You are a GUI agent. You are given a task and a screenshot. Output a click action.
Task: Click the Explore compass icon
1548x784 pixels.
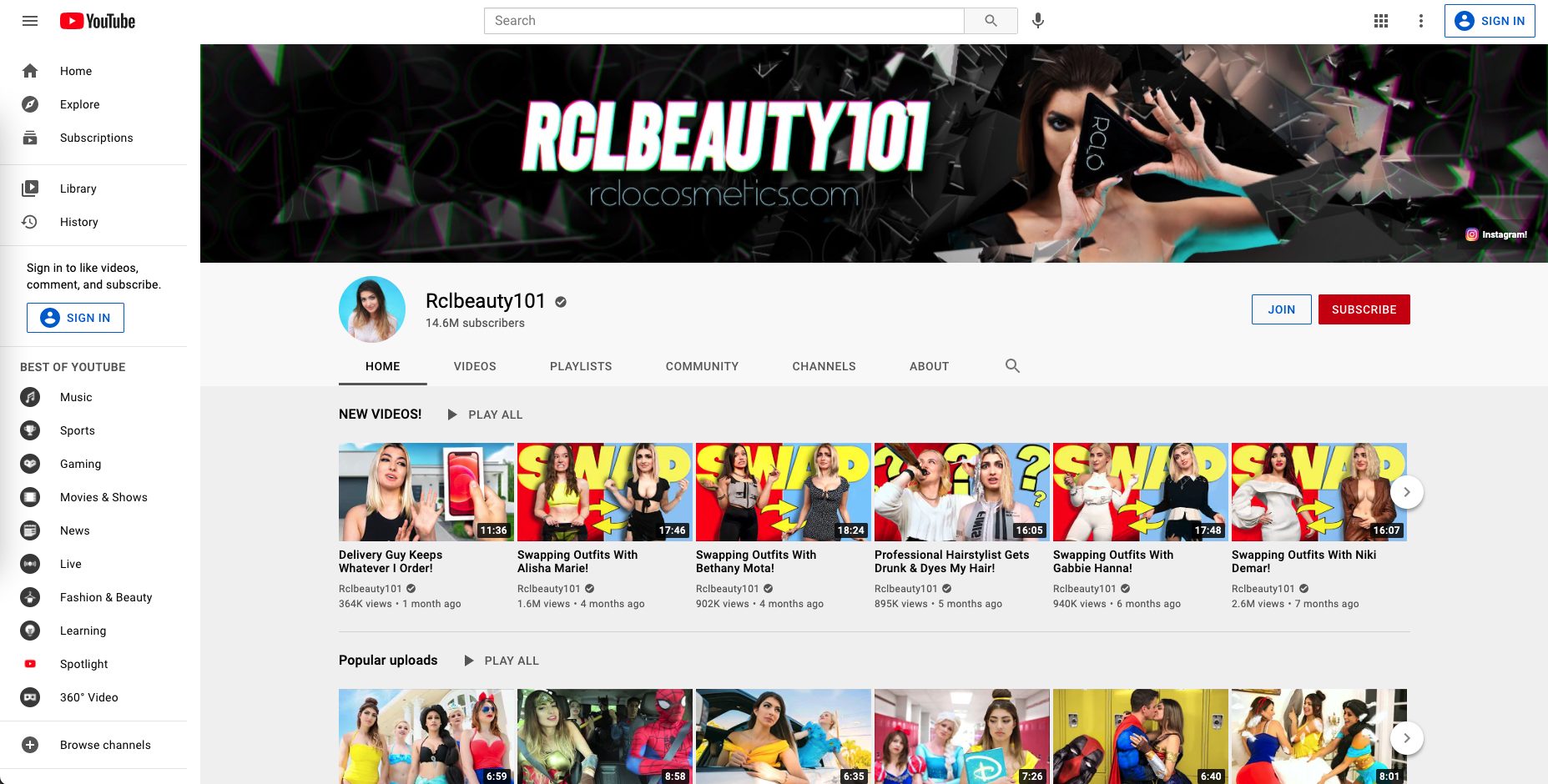coord(30,104)
